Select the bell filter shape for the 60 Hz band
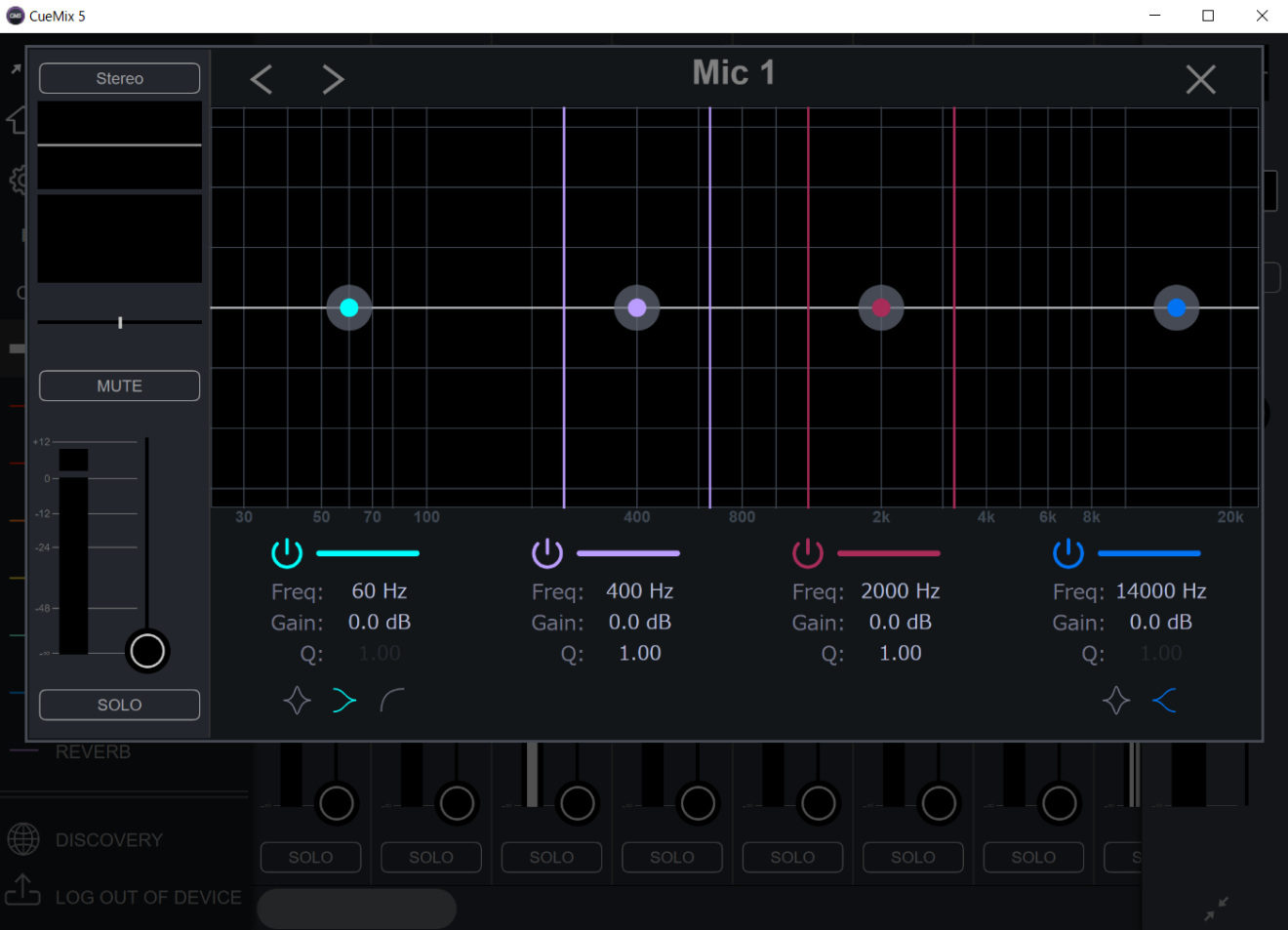The height and width of the screenshot is (930, 1288). coord(298,700)
